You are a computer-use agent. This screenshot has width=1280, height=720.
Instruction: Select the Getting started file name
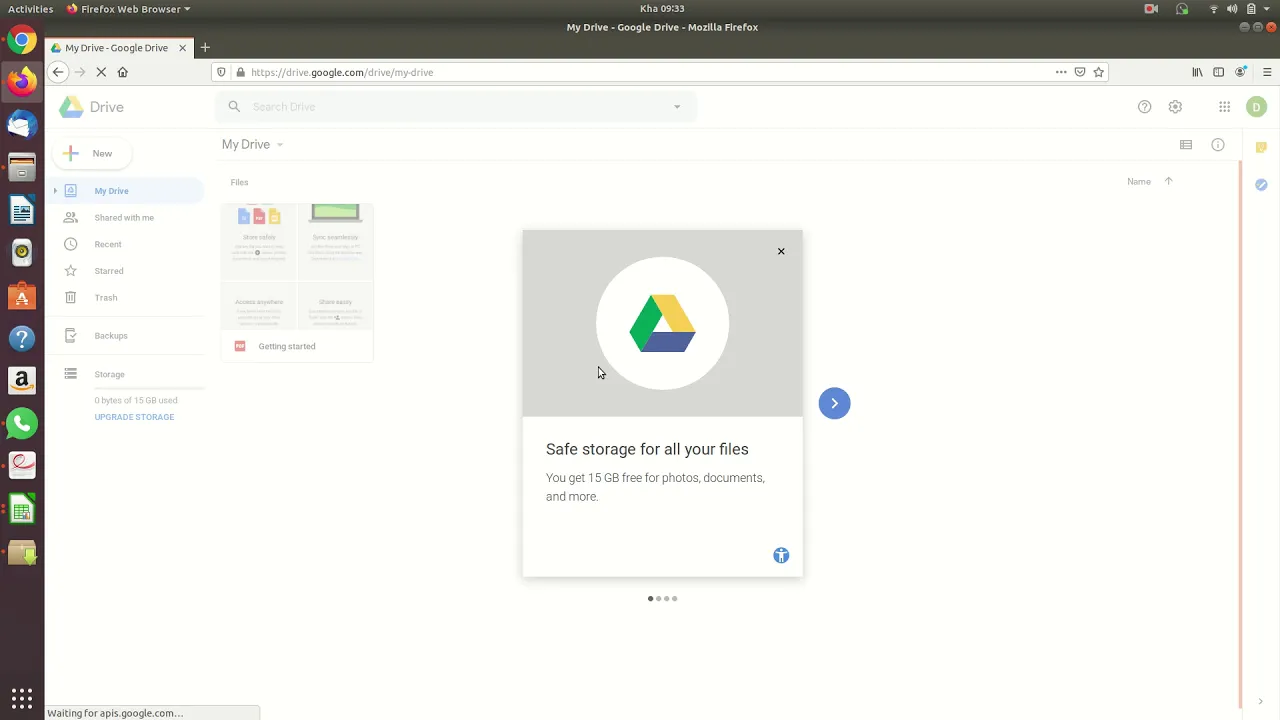point(287,346)
